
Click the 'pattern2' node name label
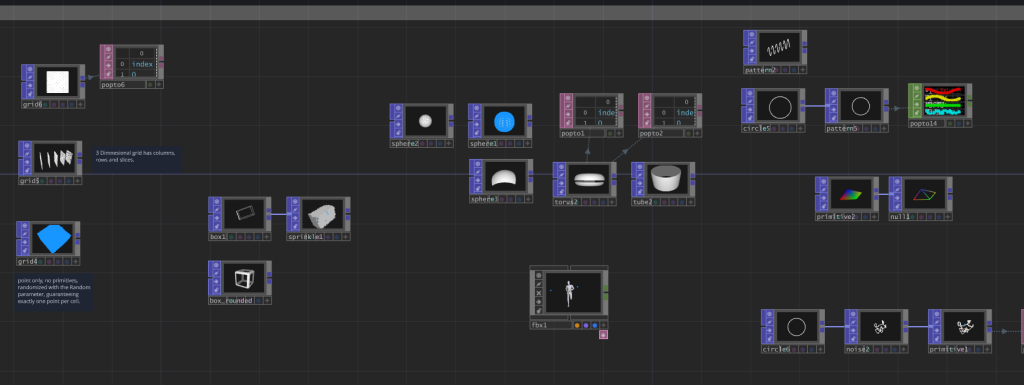click(x=760, y=70)
